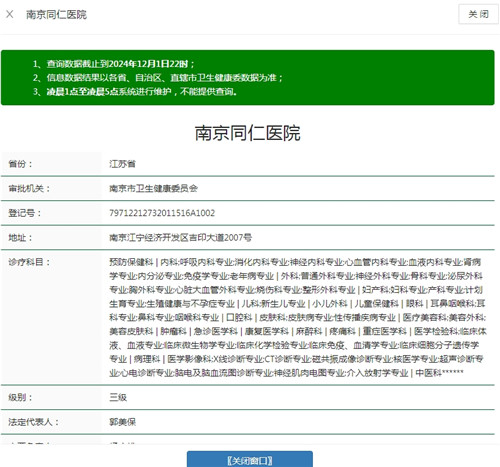The width and height of the screenshot is (500, 467).
Task: Click notice line 查询数据截止到2024年12月1日22时
Action: [114, 64]
